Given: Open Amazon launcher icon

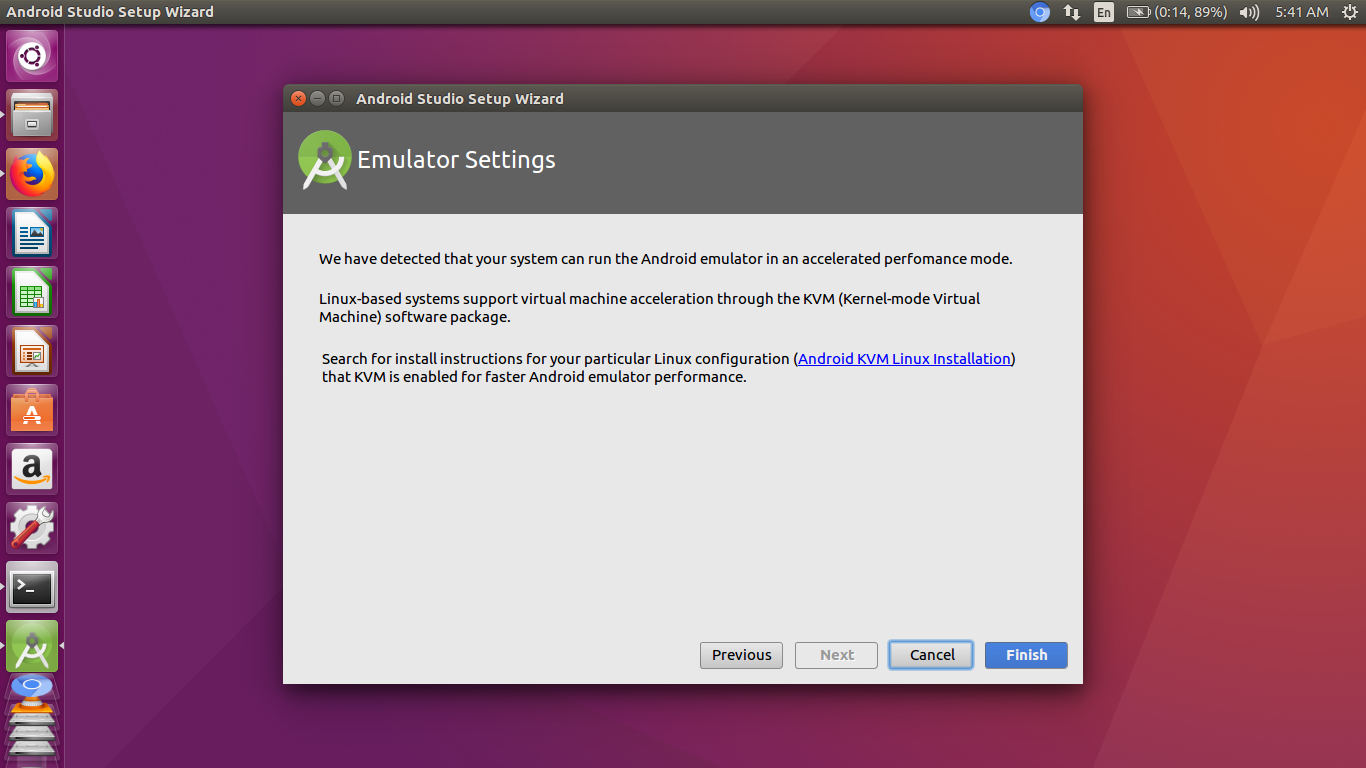Looking at the screenshot, I should [x=32, y=469].
